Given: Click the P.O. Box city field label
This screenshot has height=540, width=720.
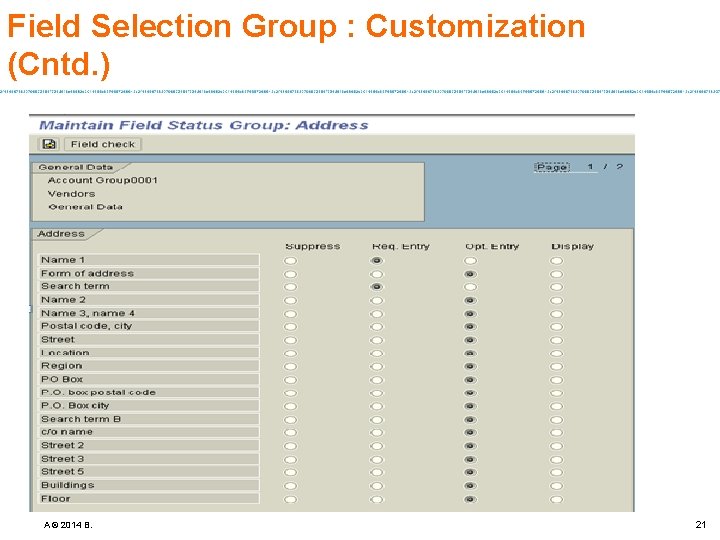Looking at the screenshot, I should tap(75, 405).
